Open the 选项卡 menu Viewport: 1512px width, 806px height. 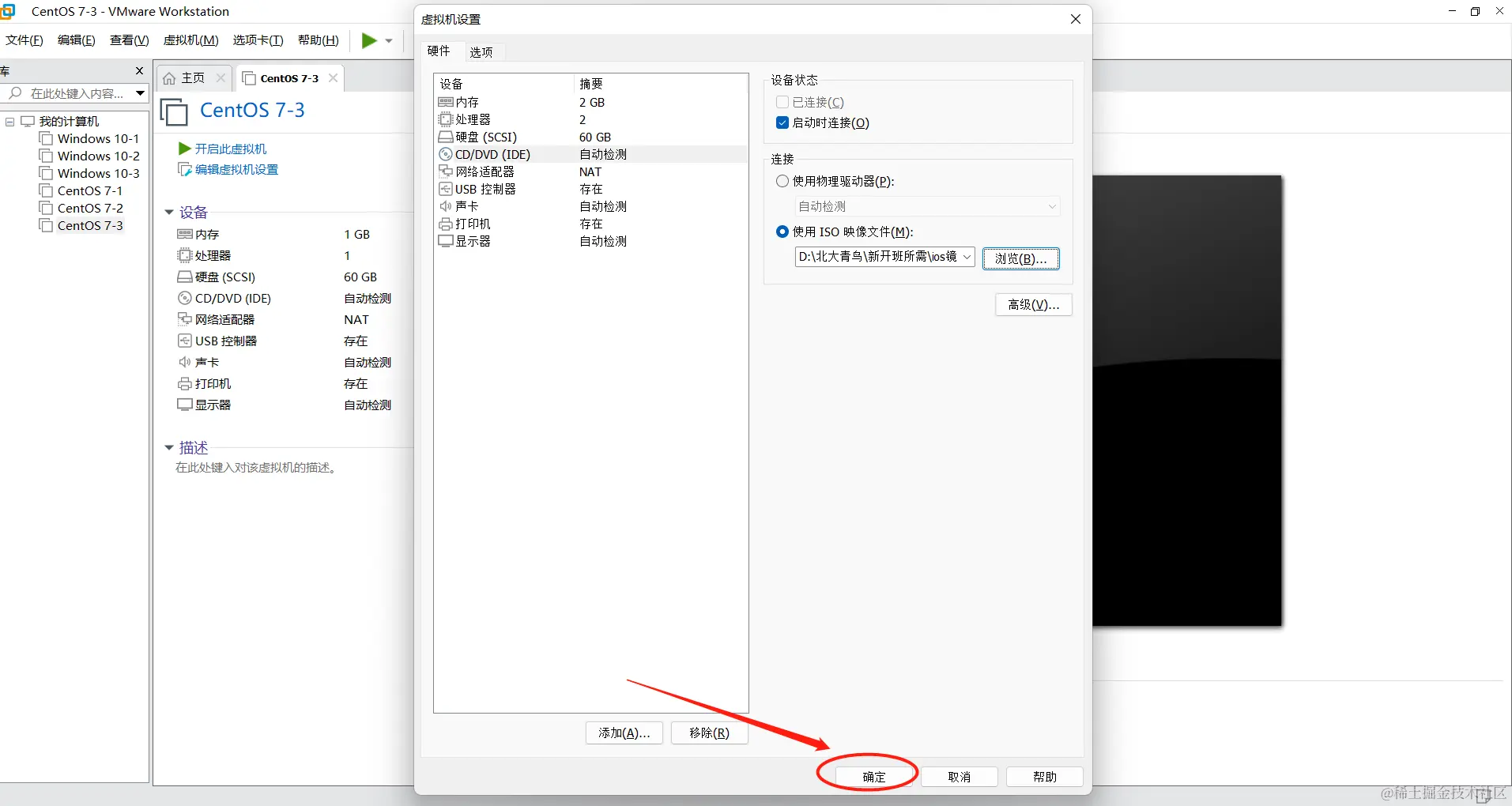[x=258, y=40]
